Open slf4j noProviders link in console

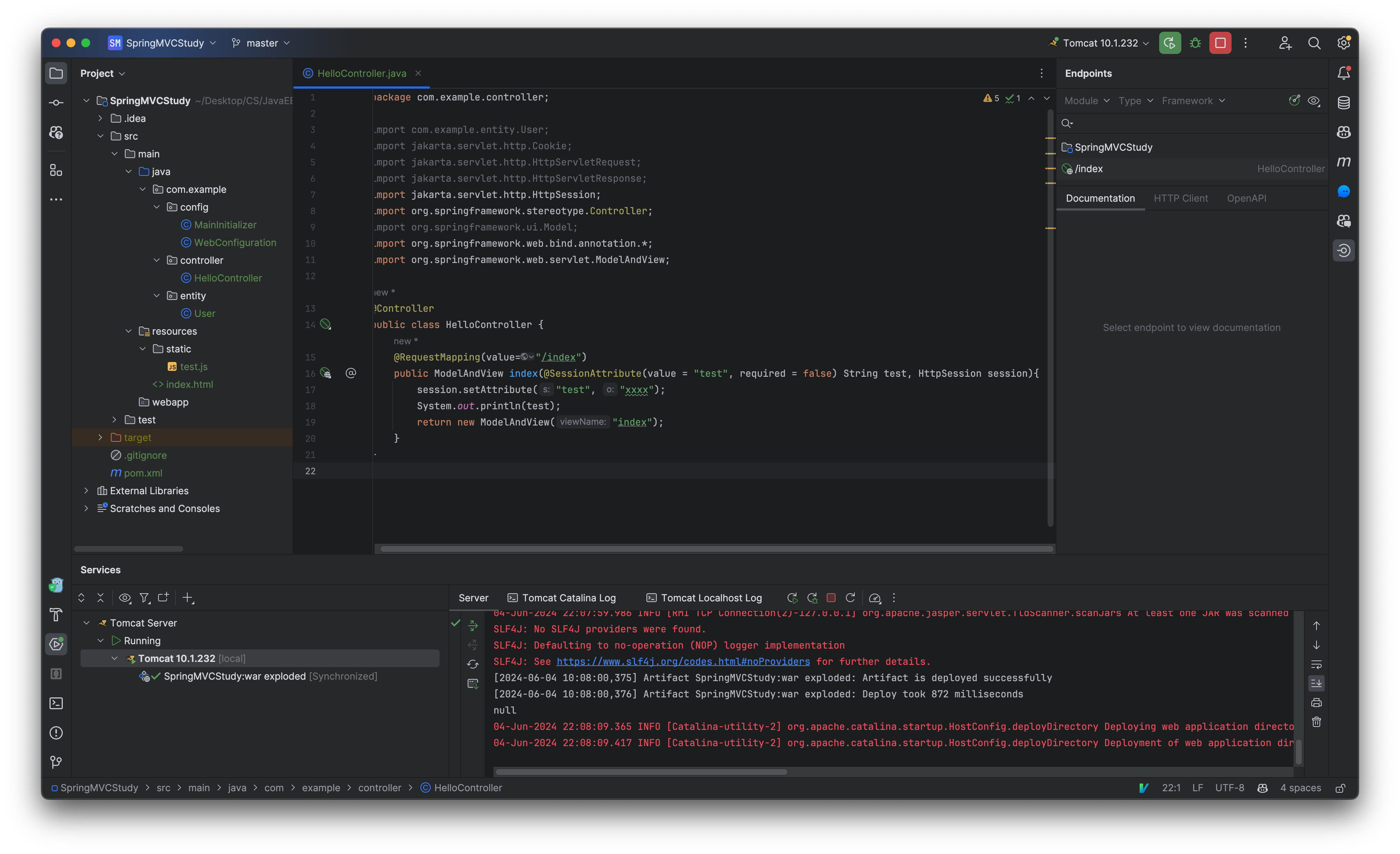[683, 662]
